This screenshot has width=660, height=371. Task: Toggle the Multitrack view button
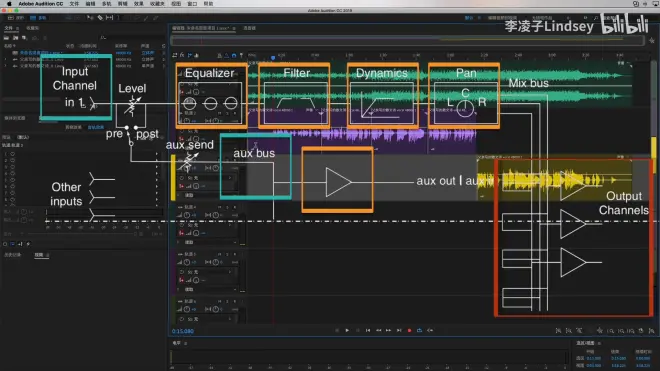point(38,18)
